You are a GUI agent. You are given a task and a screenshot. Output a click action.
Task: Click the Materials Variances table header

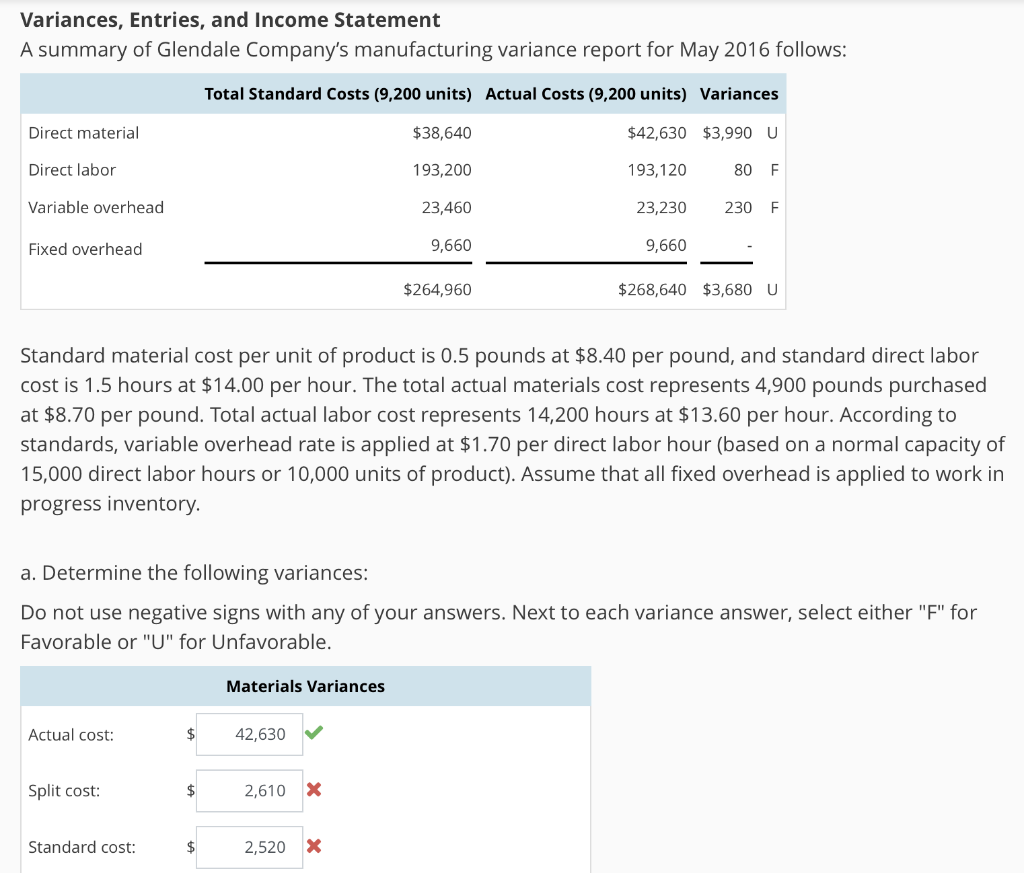pos(304,686)
